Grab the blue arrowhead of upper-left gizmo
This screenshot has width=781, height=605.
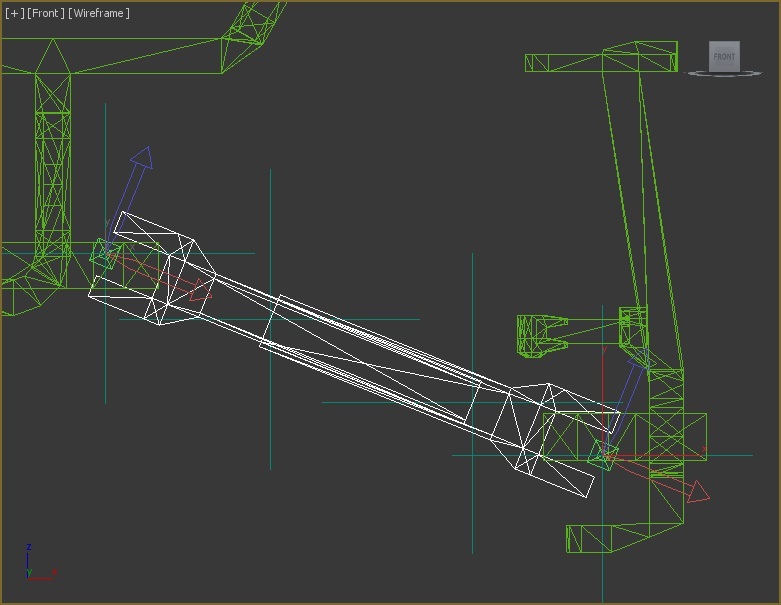click(142, 157)
